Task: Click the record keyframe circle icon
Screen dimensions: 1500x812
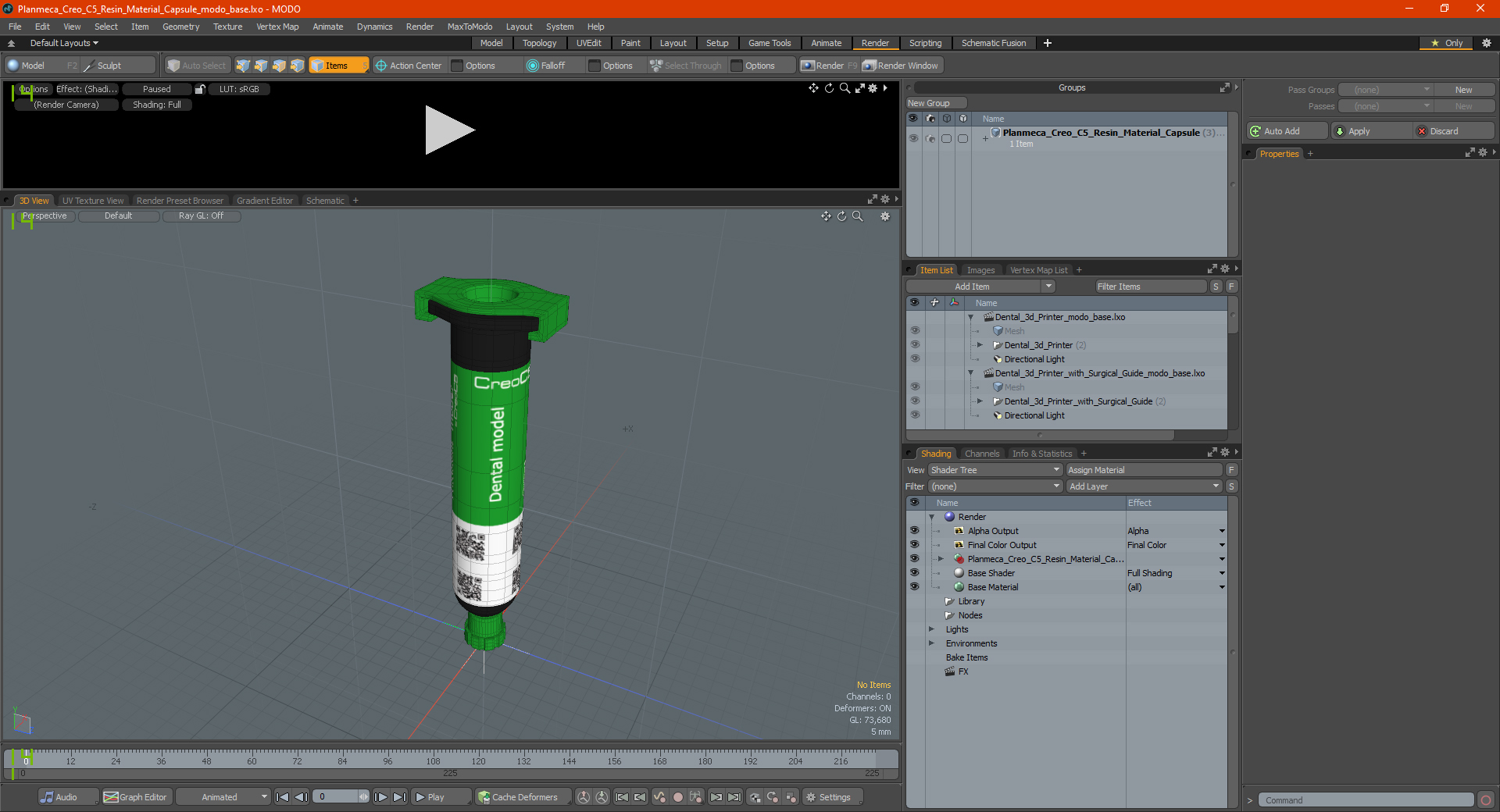Action: tap(678, 797)
